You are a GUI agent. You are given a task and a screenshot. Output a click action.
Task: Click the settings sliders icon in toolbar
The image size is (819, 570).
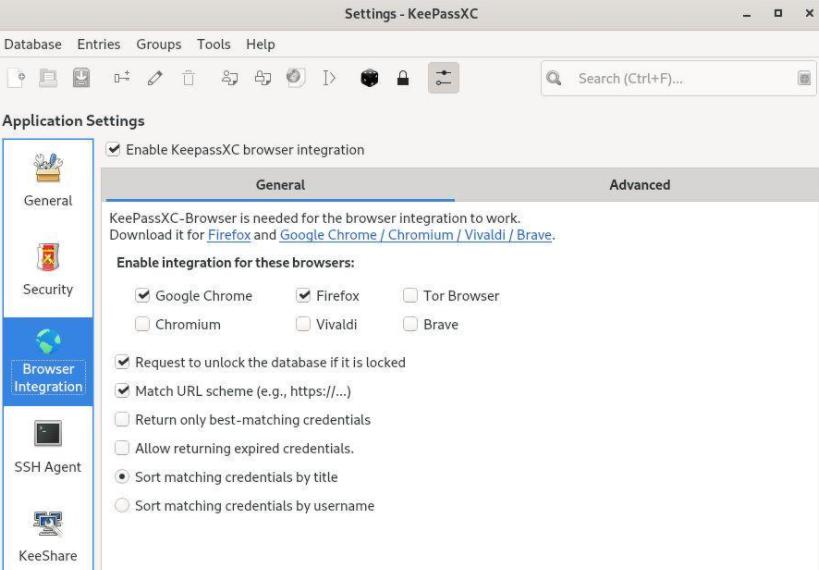click(x=443, y=78)
